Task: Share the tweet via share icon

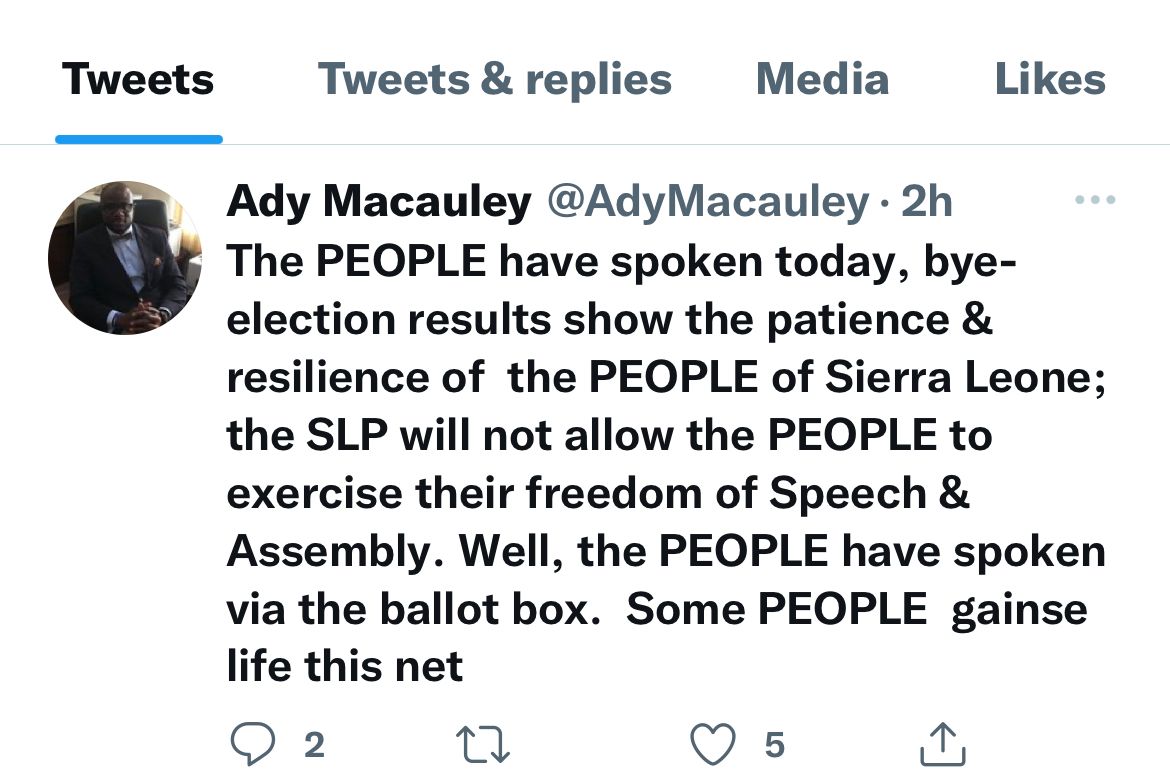Action: point(941,744)
